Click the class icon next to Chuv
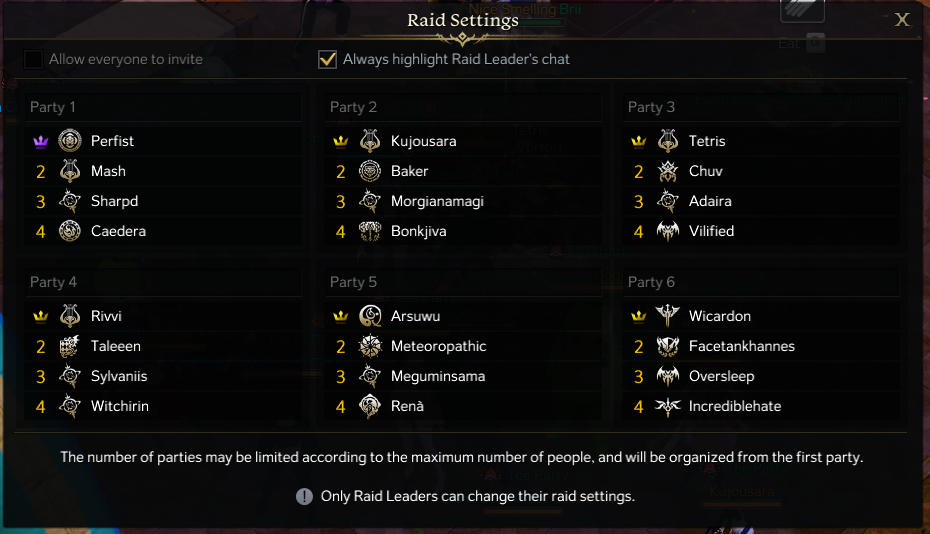 coord(668,171)
